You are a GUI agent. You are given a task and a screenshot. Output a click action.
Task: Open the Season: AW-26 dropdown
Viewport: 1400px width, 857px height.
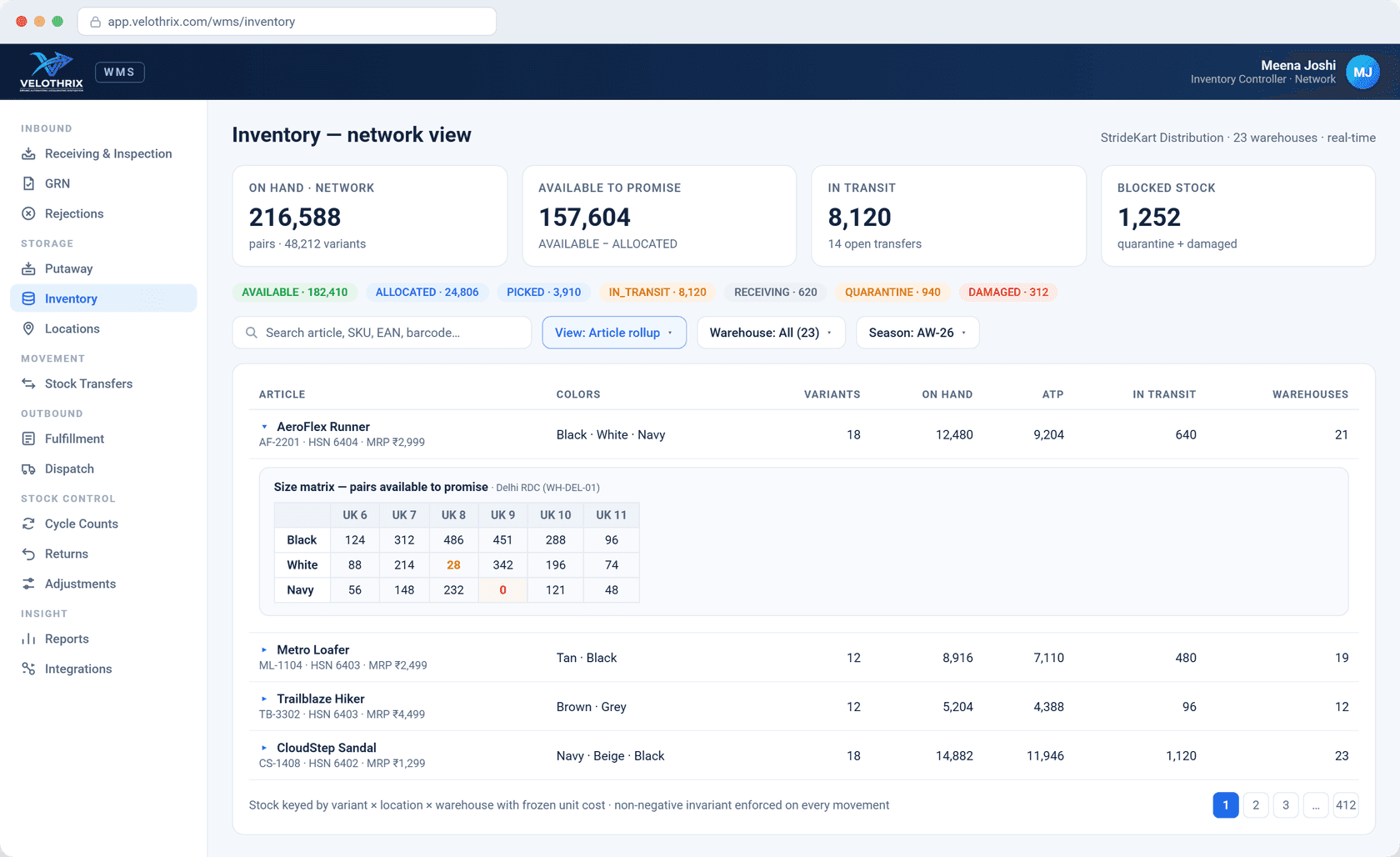click(x=917, y=333)
